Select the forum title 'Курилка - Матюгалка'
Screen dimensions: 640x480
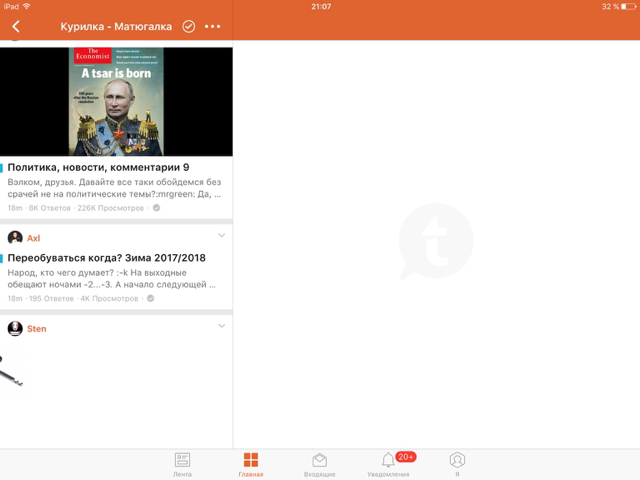[x=116, y=27]
